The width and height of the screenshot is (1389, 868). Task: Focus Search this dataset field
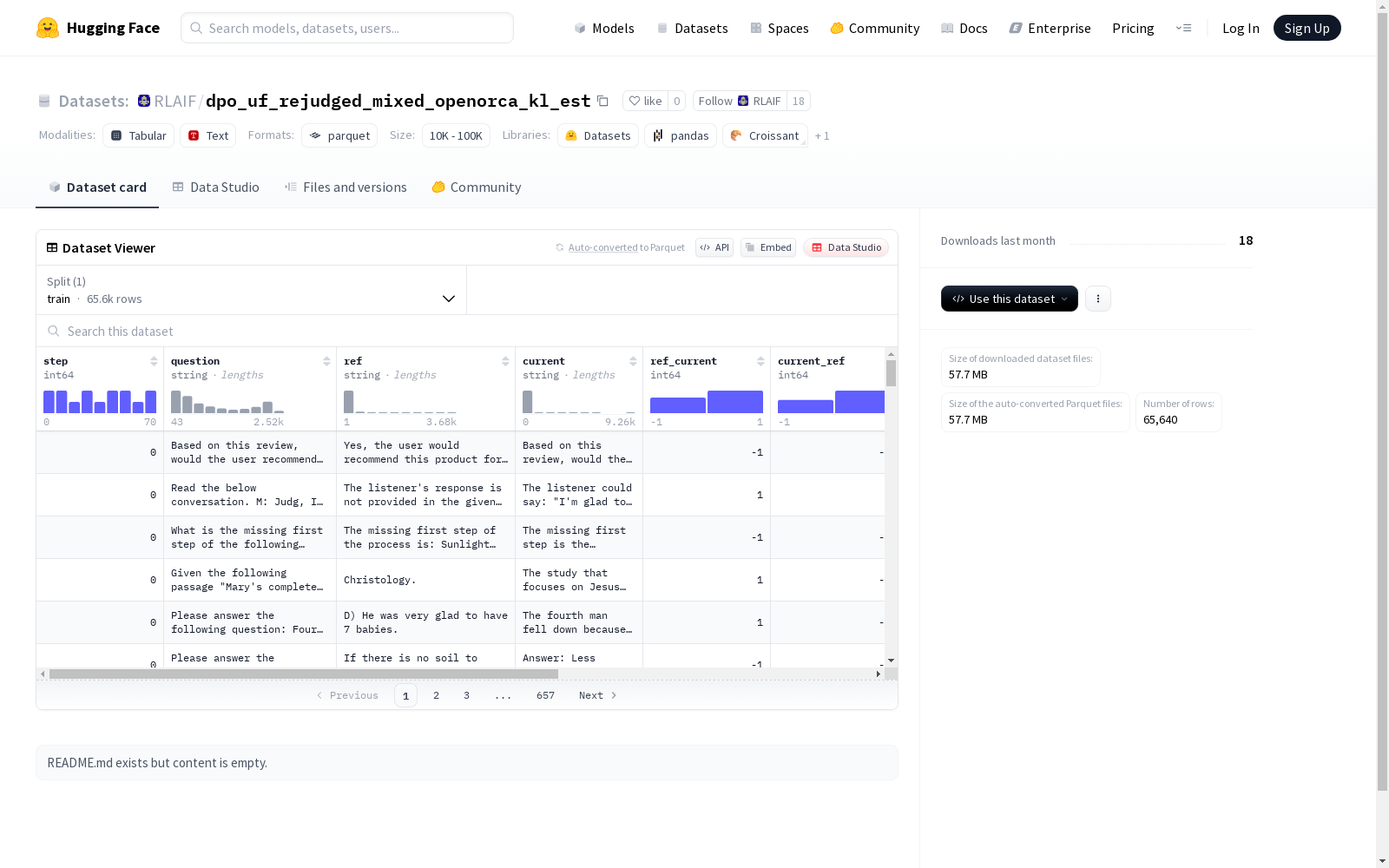[467, 332]
